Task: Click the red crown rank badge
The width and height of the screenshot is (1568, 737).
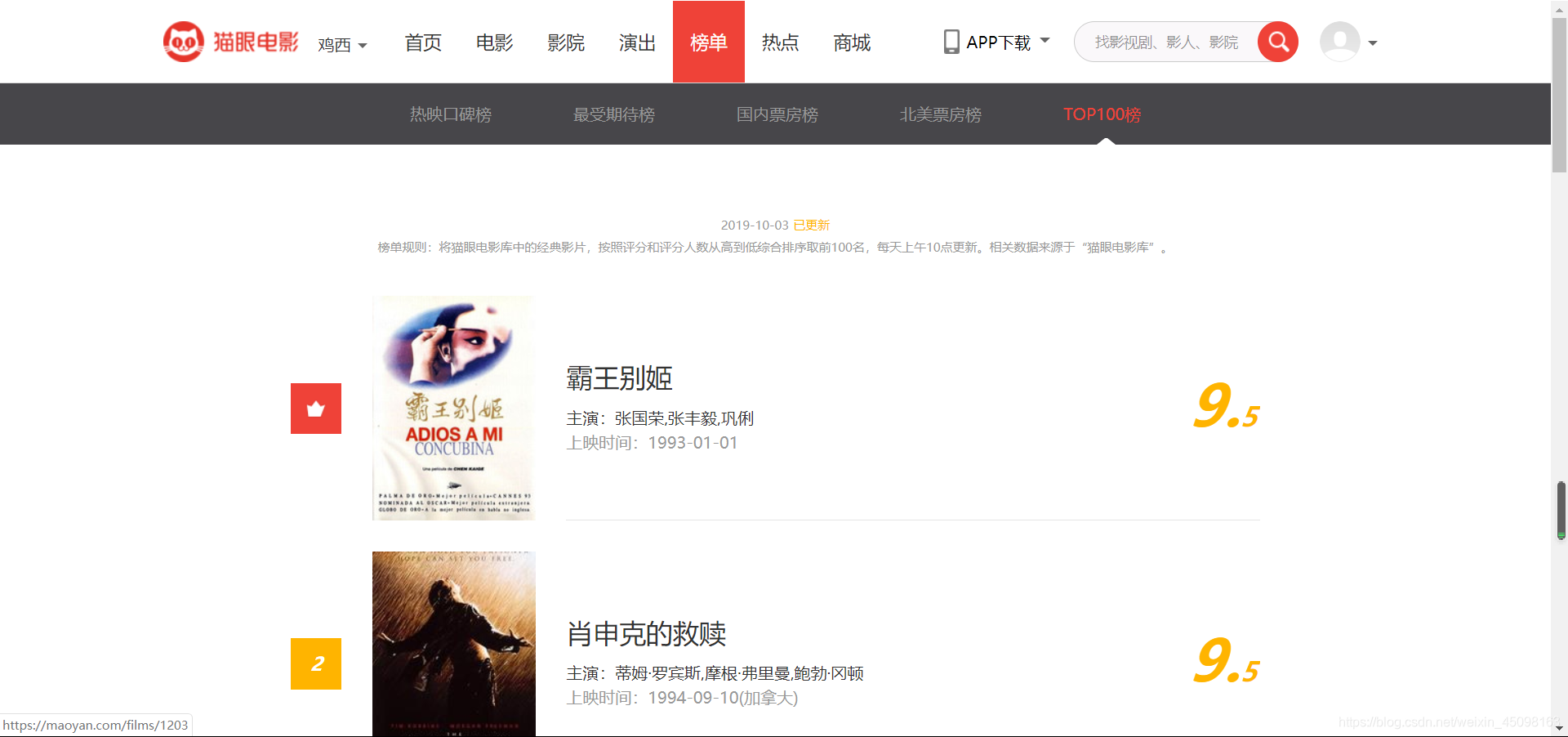Action: click(x=316, y=409)
